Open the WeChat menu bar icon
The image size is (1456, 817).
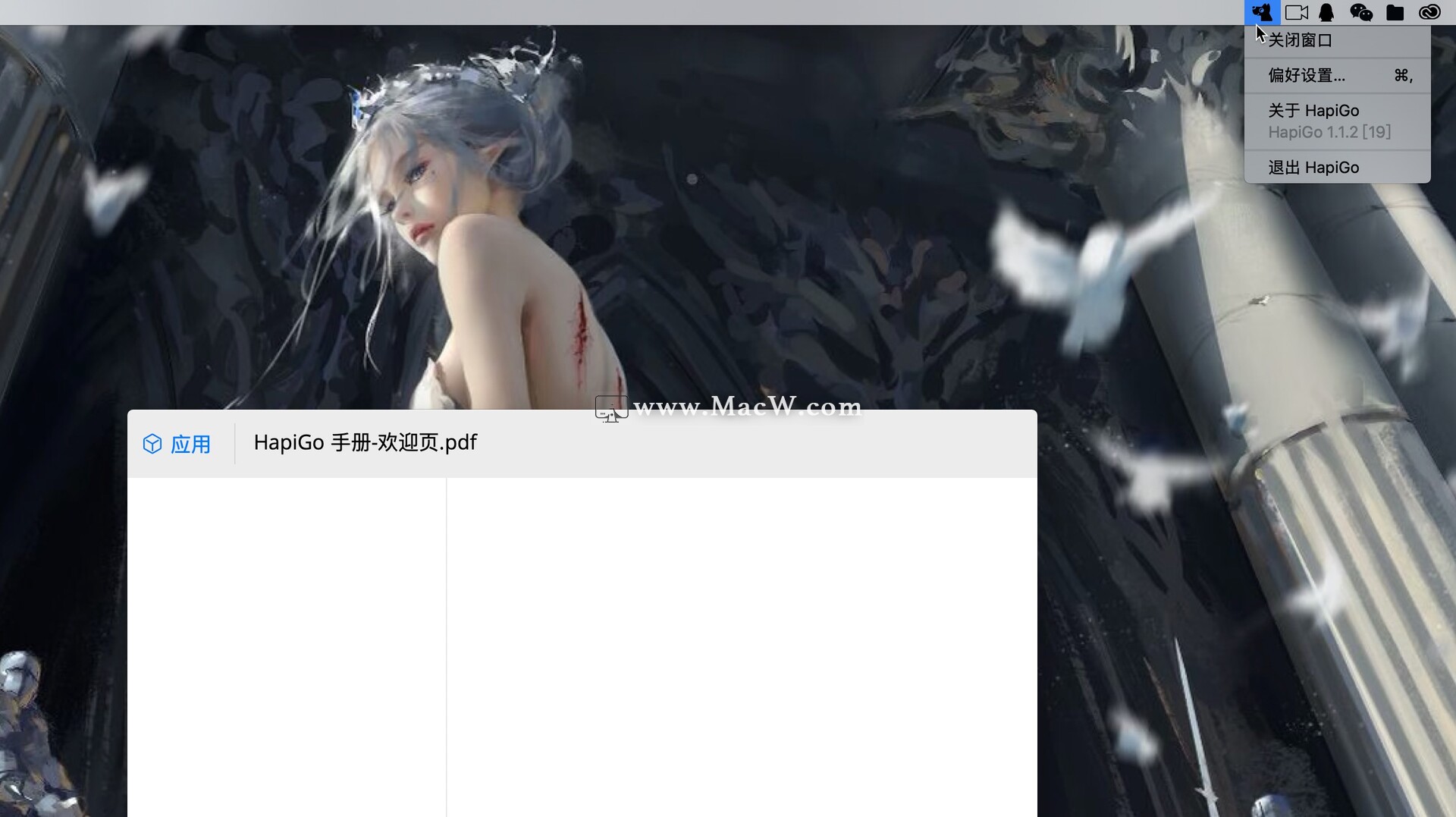[1361, 12]
